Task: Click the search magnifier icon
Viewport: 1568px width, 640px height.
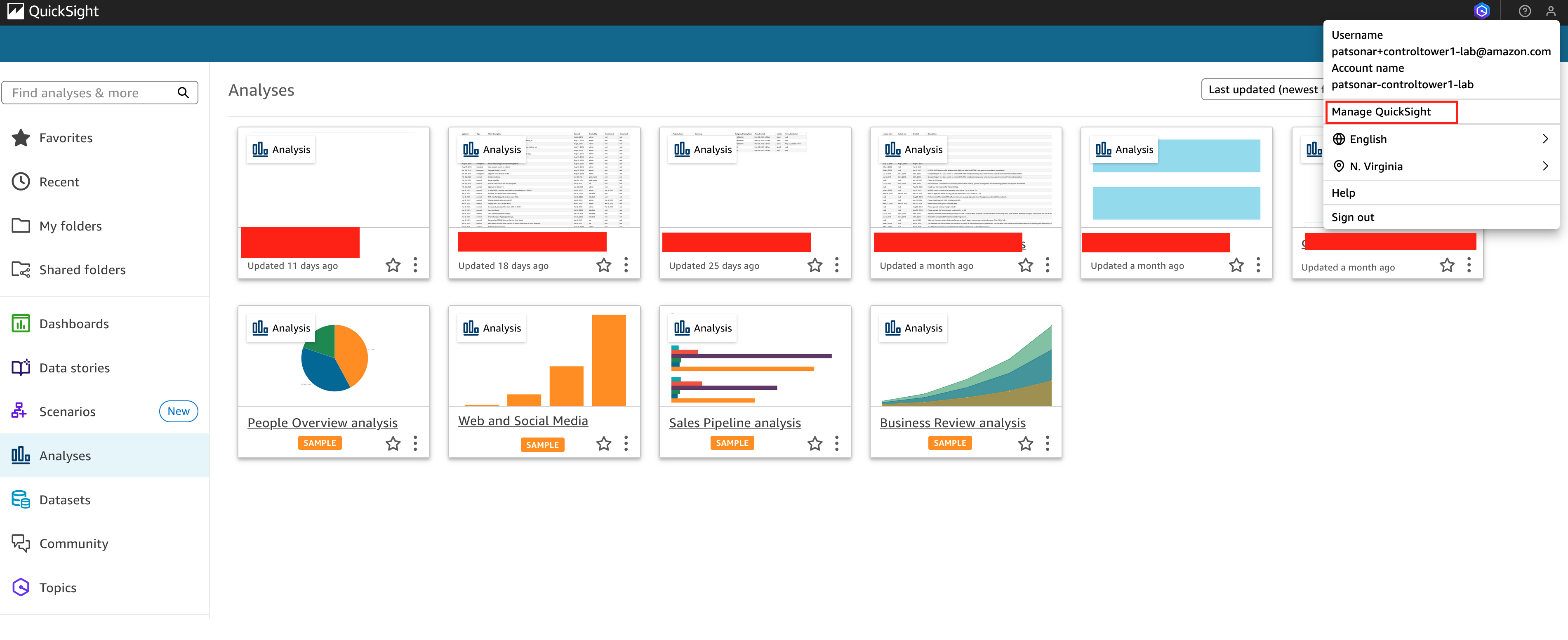Action: pos(183,92)
